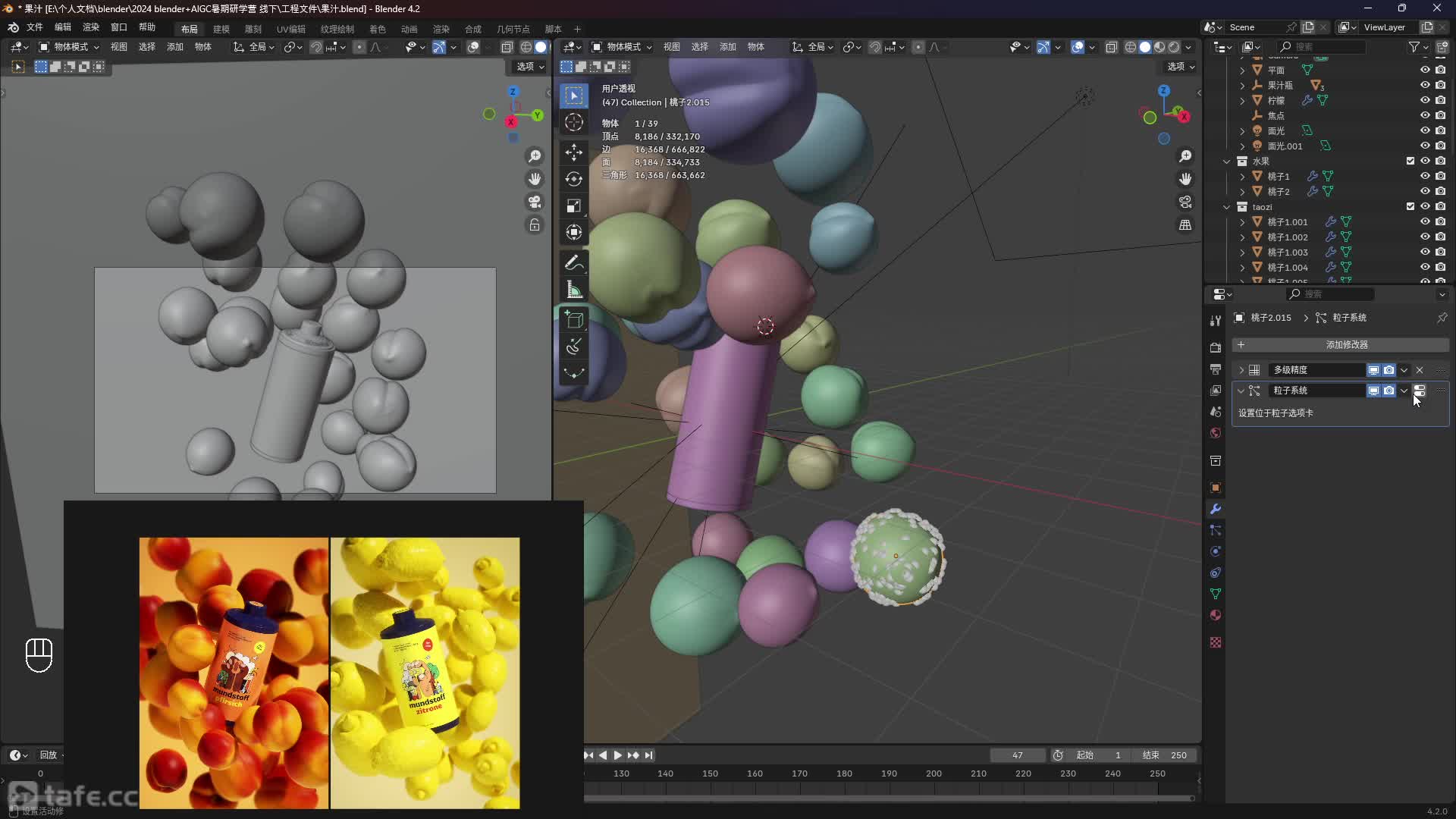Open the Object Data properties tab
This screenshot has width=1456, height=819.
tap(1216, 594)
